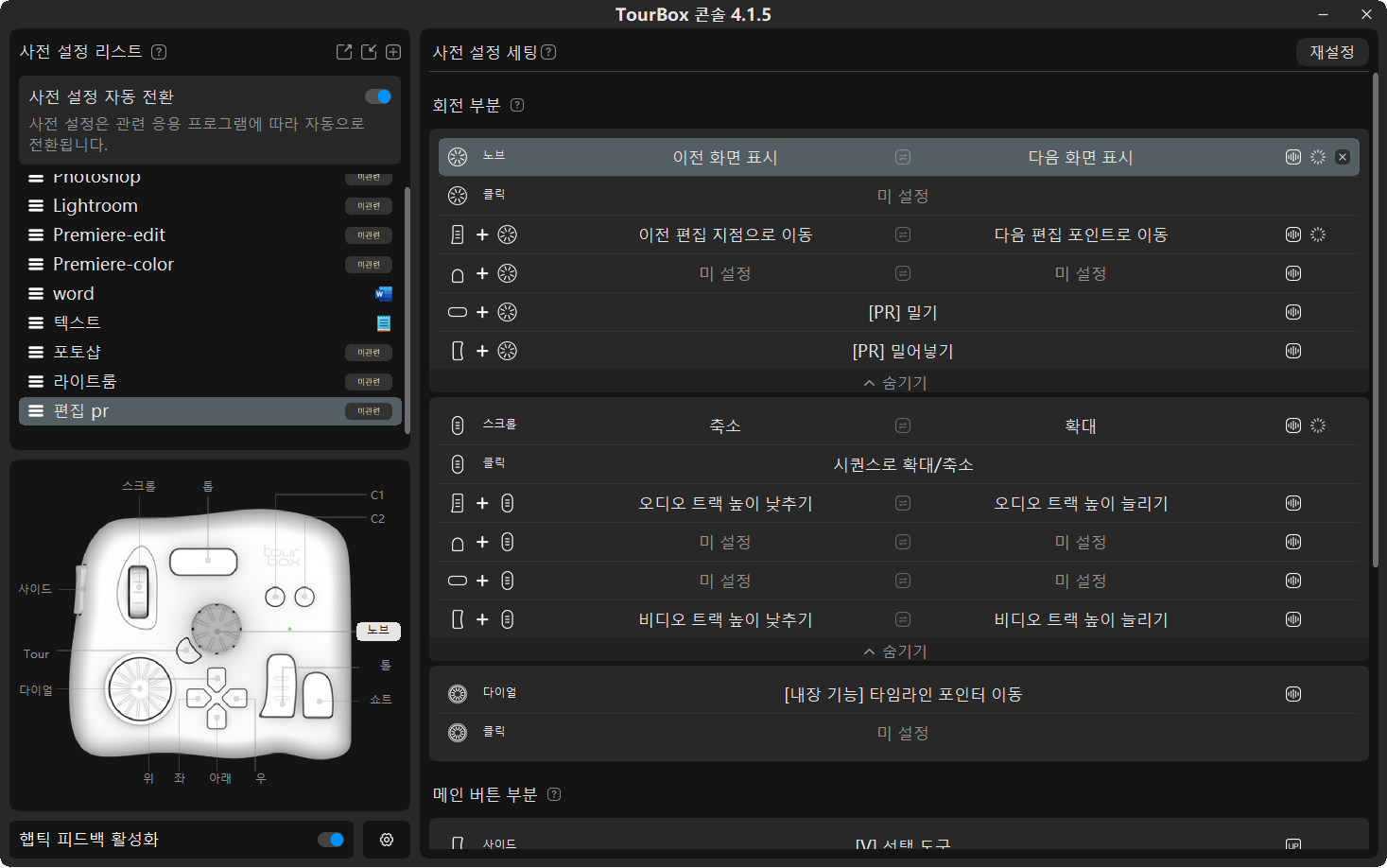Click the C1 label on device diagram
The image size is (1387, 868).
[x=377, y=495]
